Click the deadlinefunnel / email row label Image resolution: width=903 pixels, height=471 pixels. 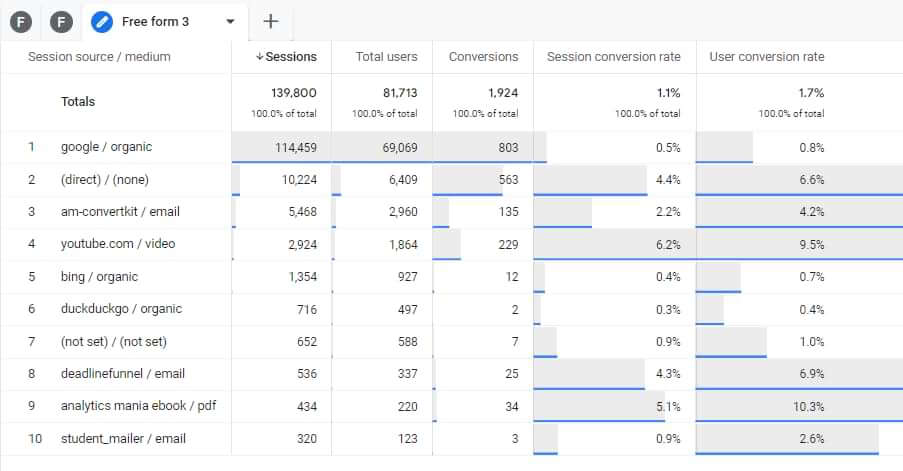point(123,374)
